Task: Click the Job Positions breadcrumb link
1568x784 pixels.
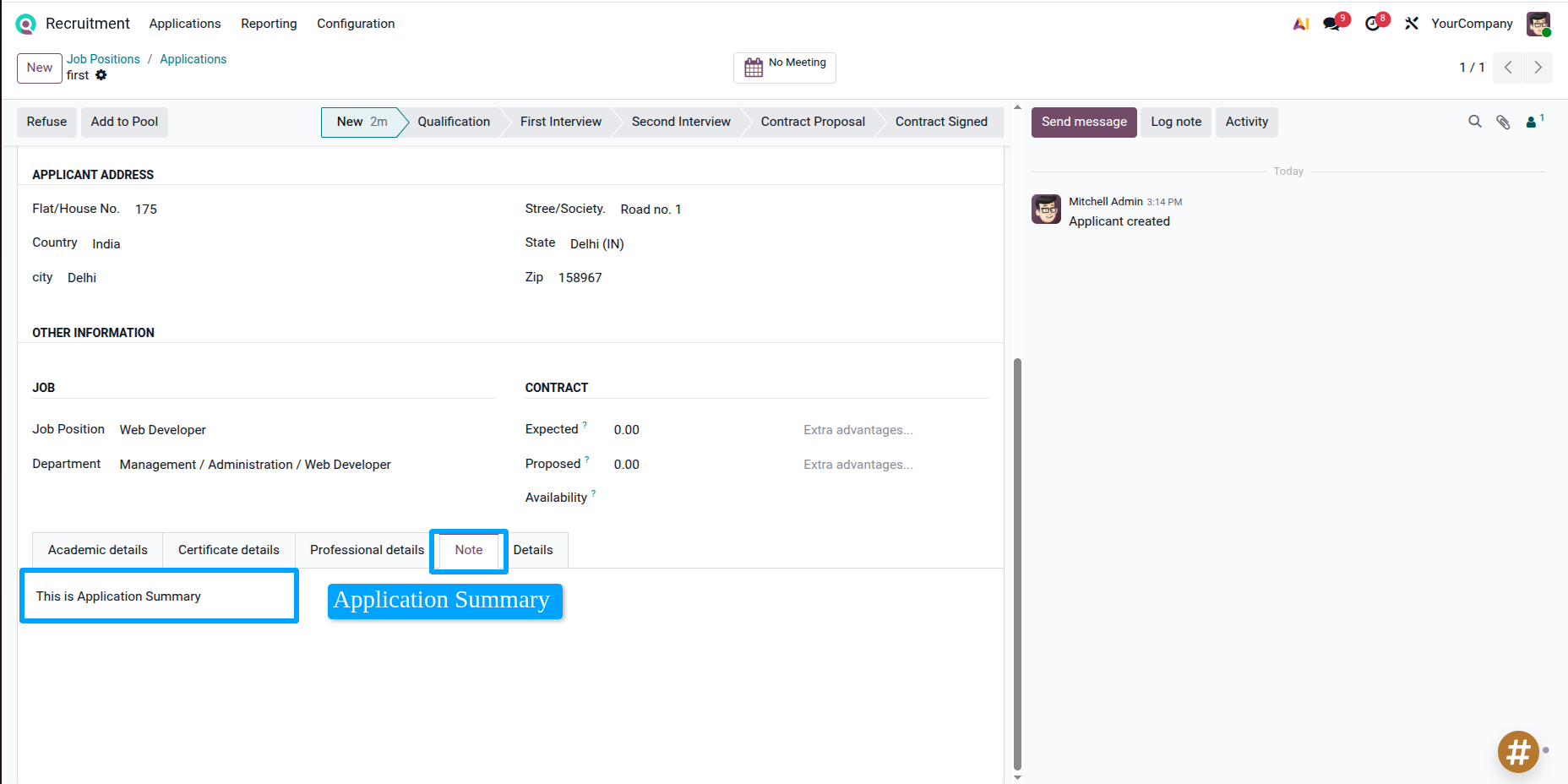Action: pos(103,59)
